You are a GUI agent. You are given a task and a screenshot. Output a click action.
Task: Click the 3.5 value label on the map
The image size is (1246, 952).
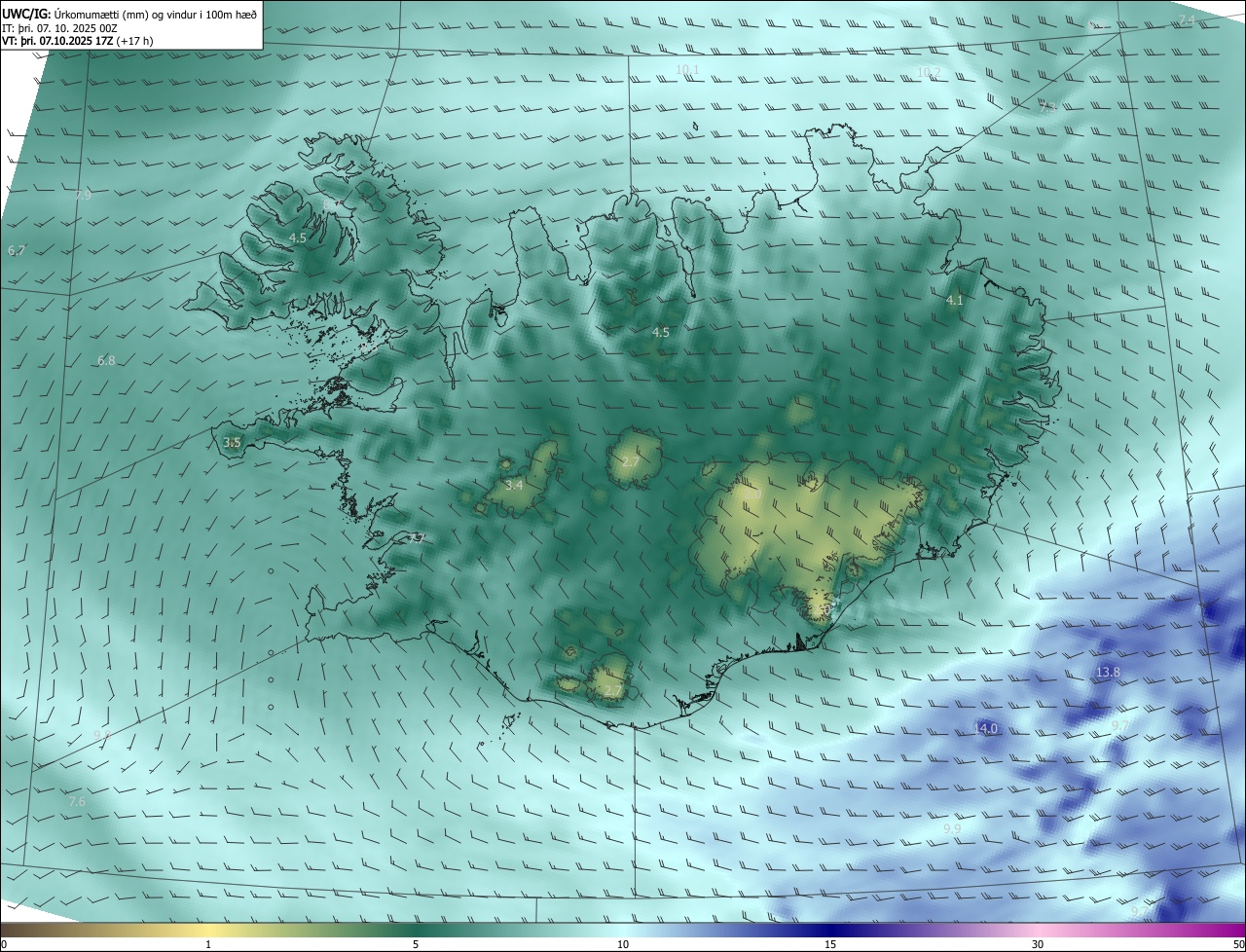pos(232,443)
